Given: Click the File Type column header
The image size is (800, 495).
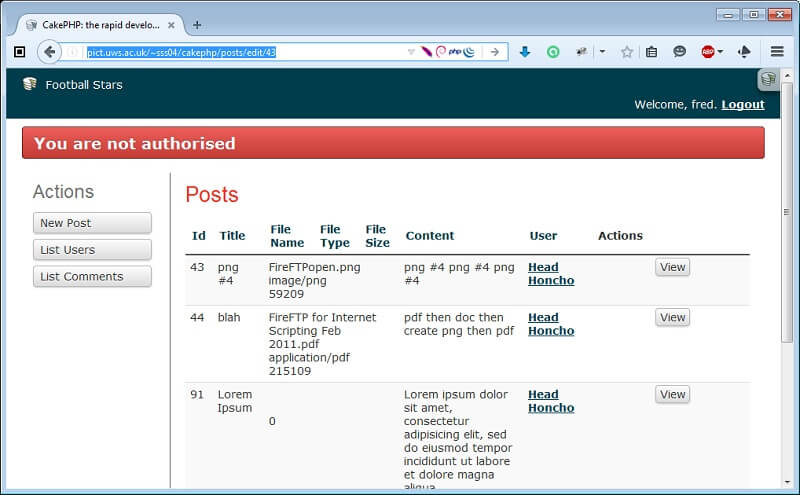Looking at the screenshot, I should click(335, 236).
